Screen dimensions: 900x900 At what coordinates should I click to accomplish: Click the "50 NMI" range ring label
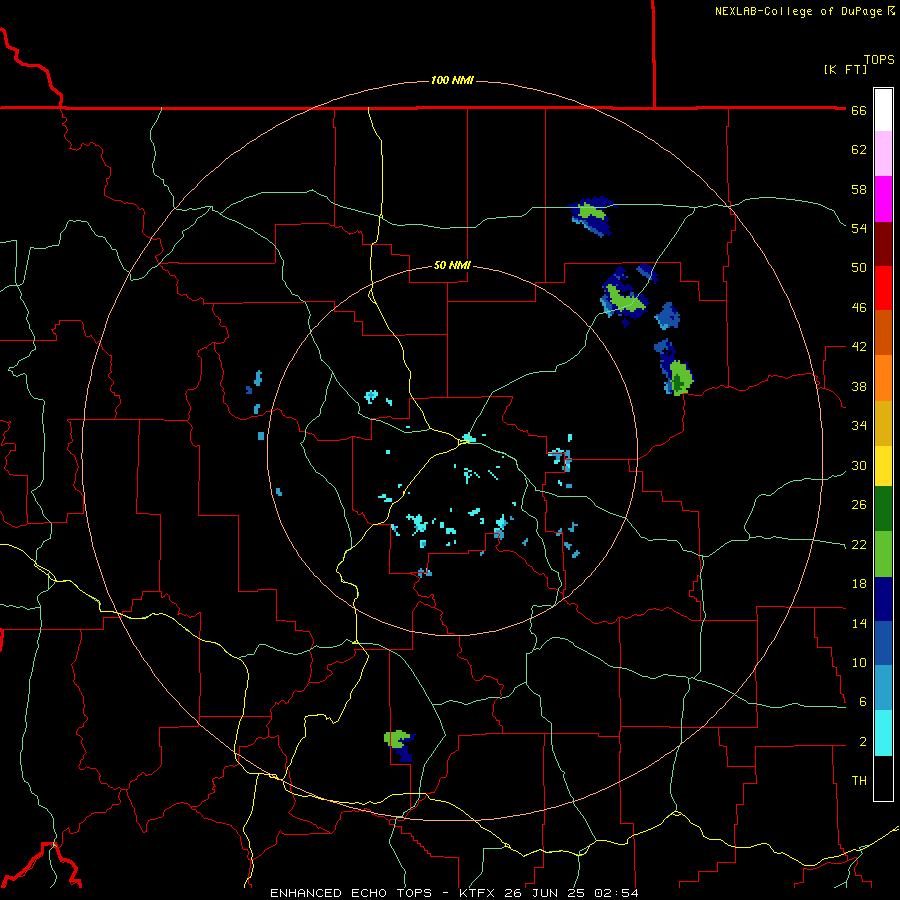coord(452,265)
